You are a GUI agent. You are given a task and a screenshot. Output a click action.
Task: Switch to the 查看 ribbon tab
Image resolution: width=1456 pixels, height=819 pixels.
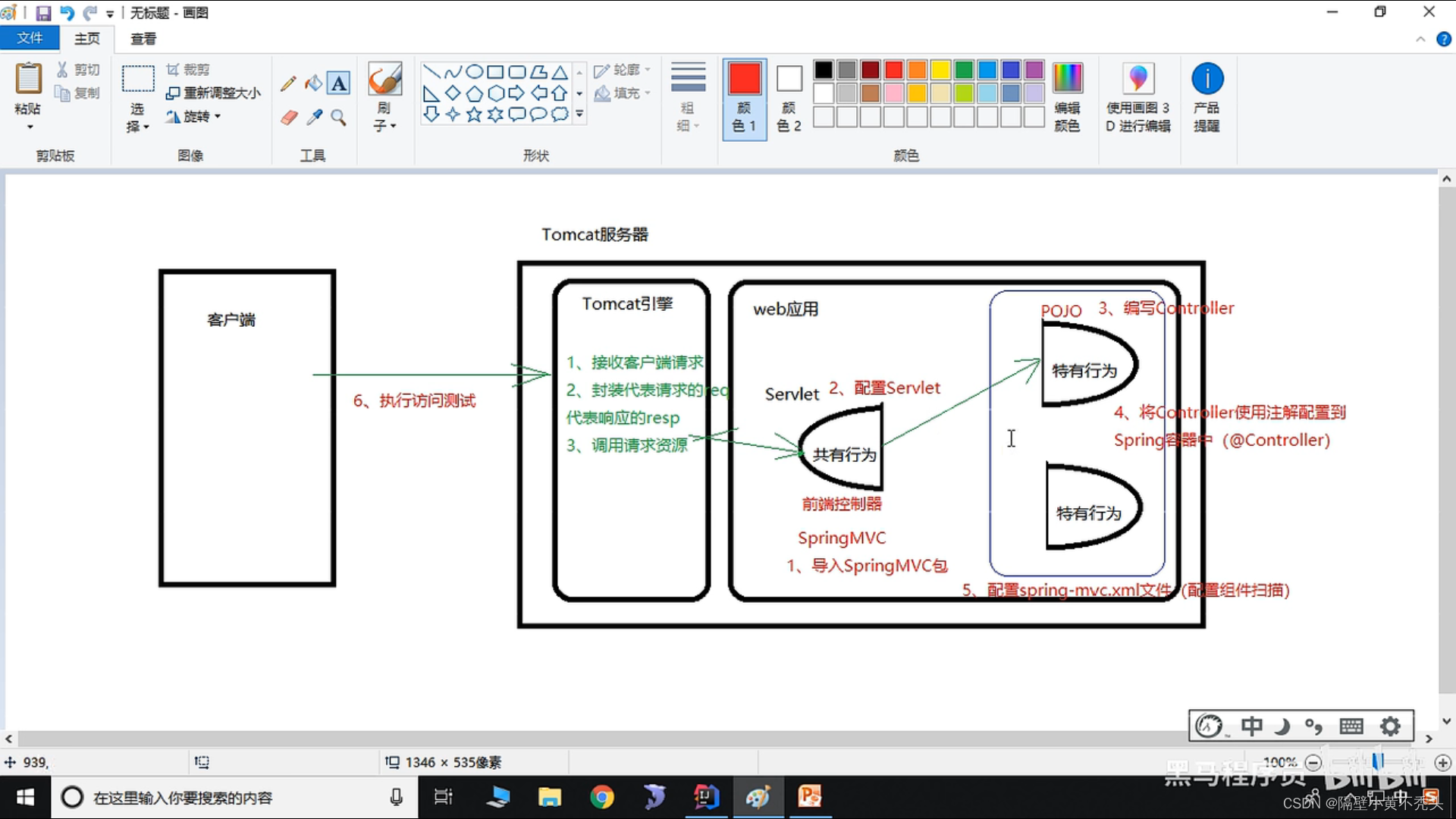pyautogui.click(x=143, y=39)
